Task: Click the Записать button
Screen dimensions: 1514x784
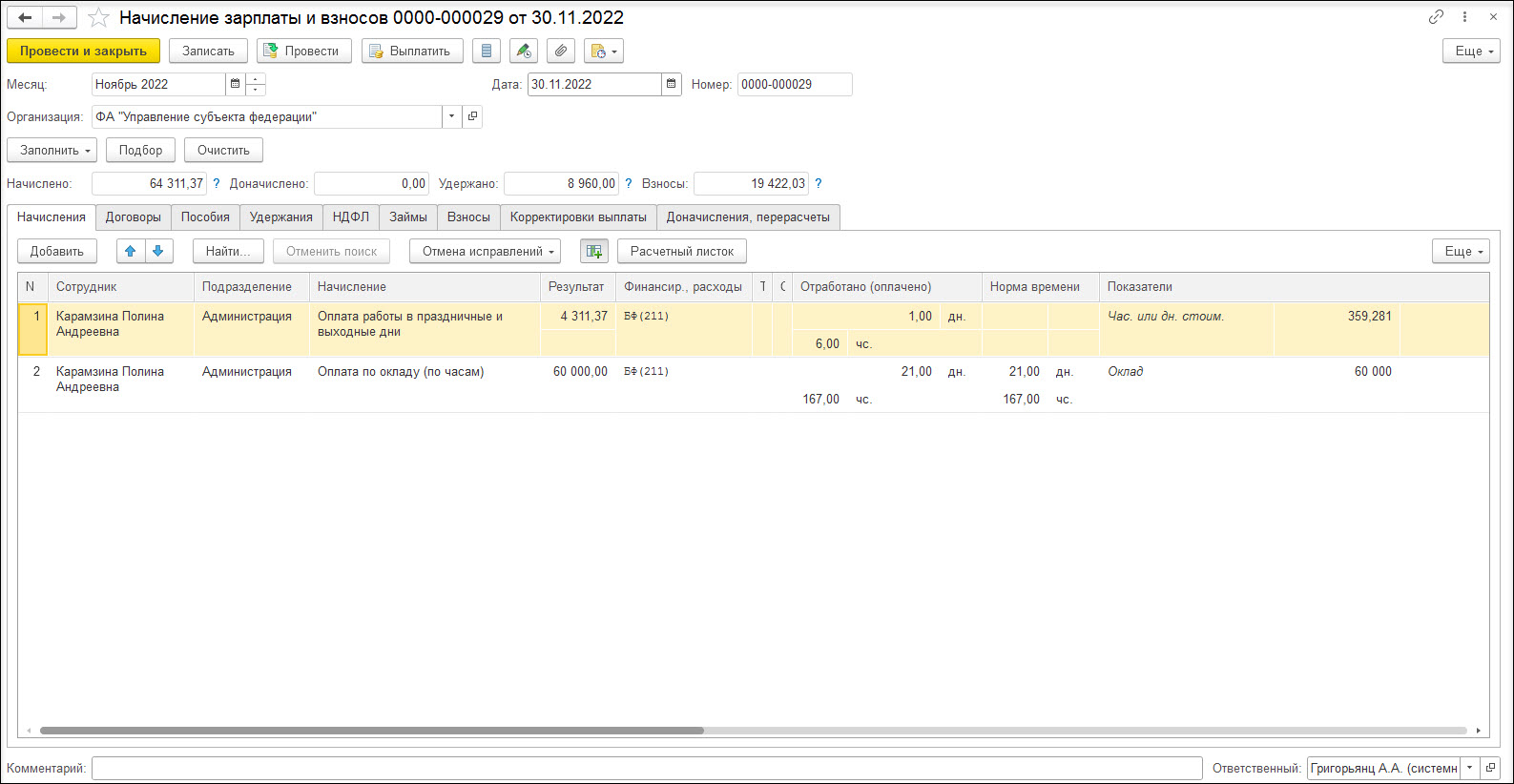Action: click(208, 51)
